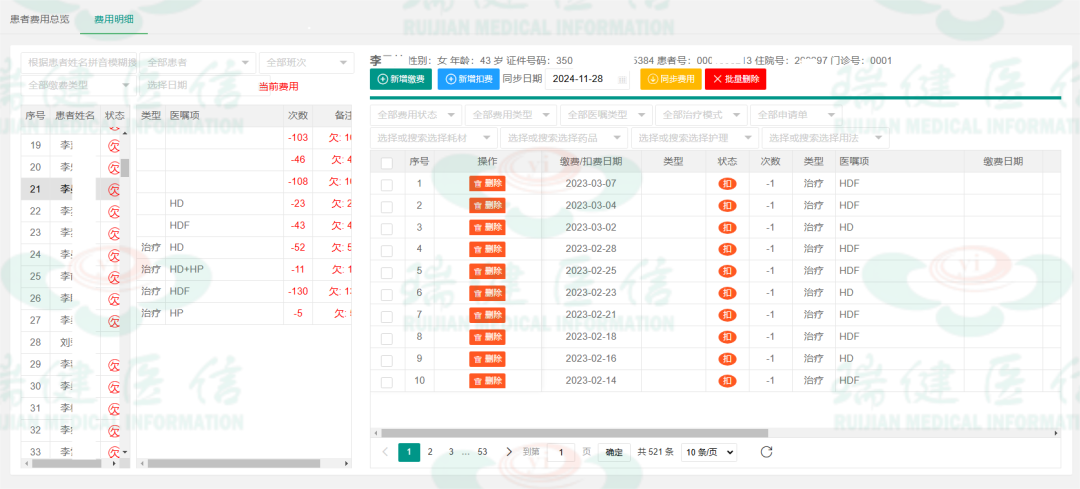Screen dimensions: 1080x489
Task: Check the checkbox for row 7 (2023-02-21)
Action: 387,317
